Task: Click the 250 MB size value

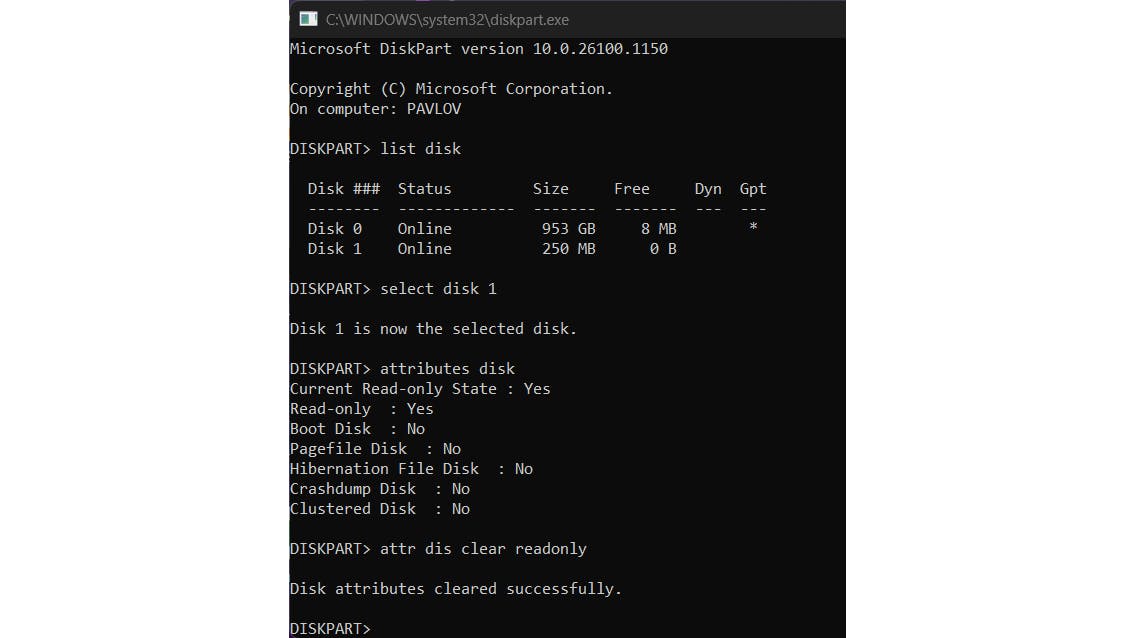Action: point(568,249)
